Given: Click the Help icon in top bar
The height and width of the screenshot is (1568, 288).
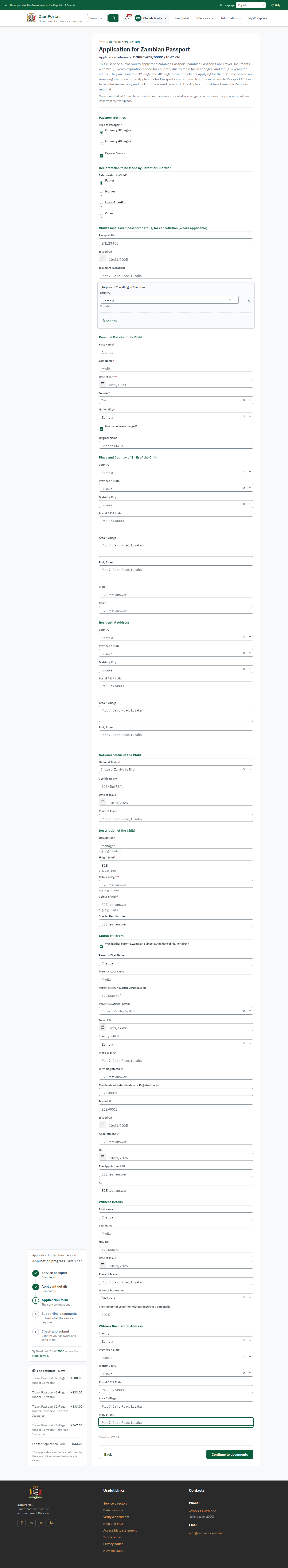Looking at the screenshot, I should click(273, 5).
